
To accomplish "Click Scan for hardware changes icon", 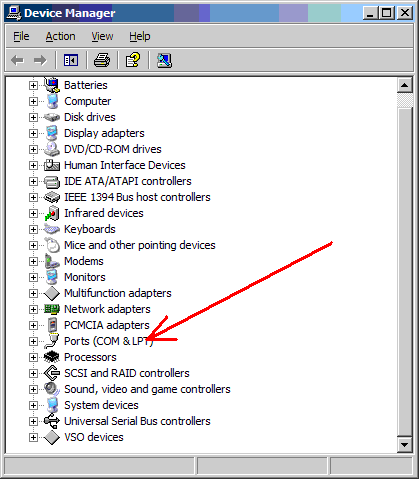I will (x=164, y=60).
